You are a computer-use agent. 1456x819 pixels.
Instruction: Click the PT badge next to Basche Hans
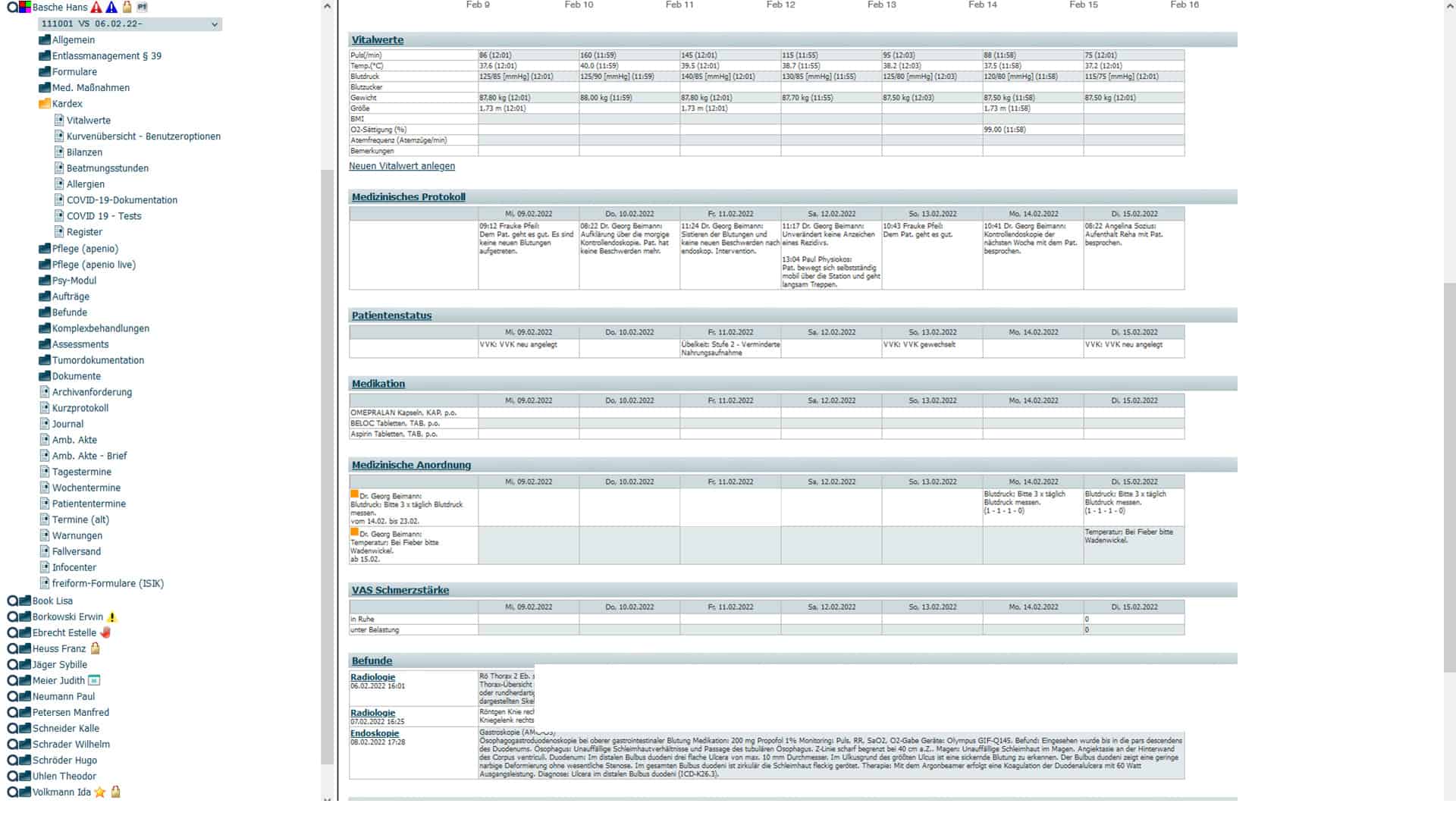click(x=142, y=7)
